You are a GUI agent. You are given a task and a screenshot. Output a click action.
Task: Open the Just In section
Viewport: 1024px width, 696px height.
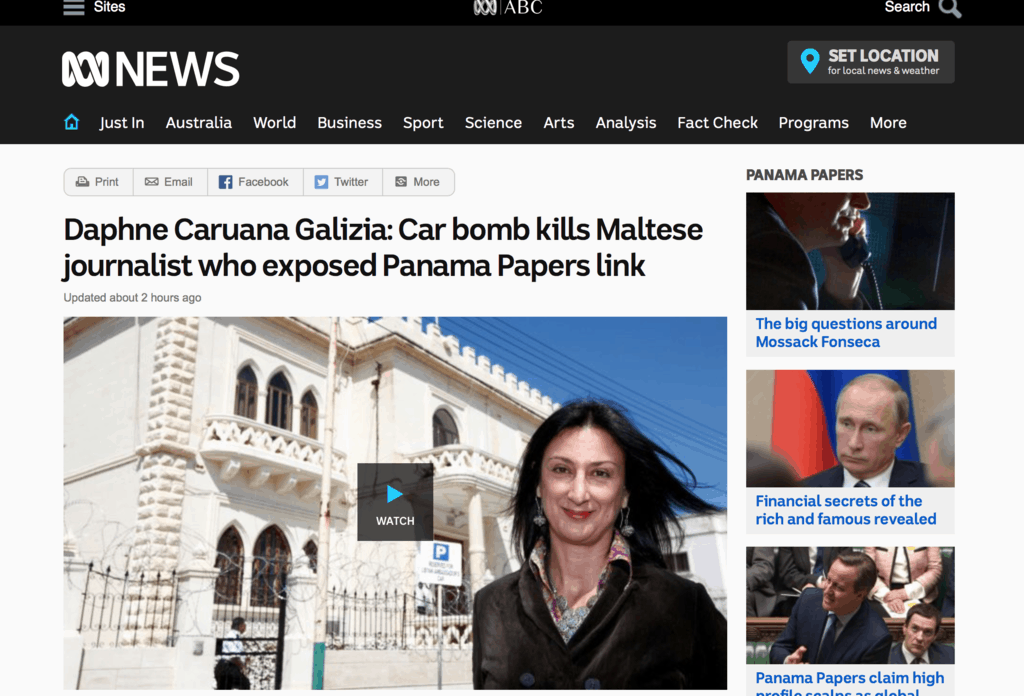122,123
